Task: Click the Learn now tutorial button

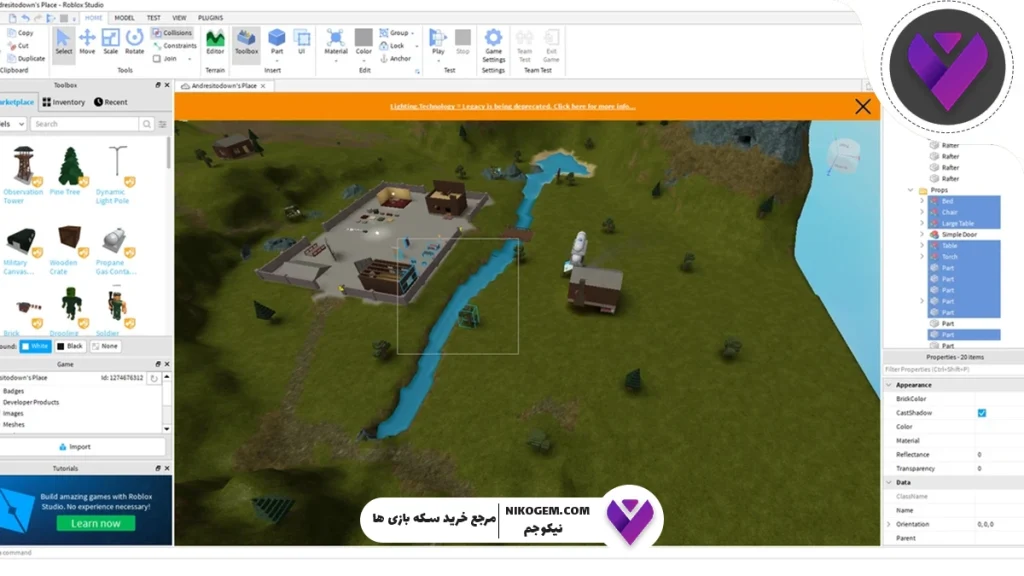Action: [95, 523]
